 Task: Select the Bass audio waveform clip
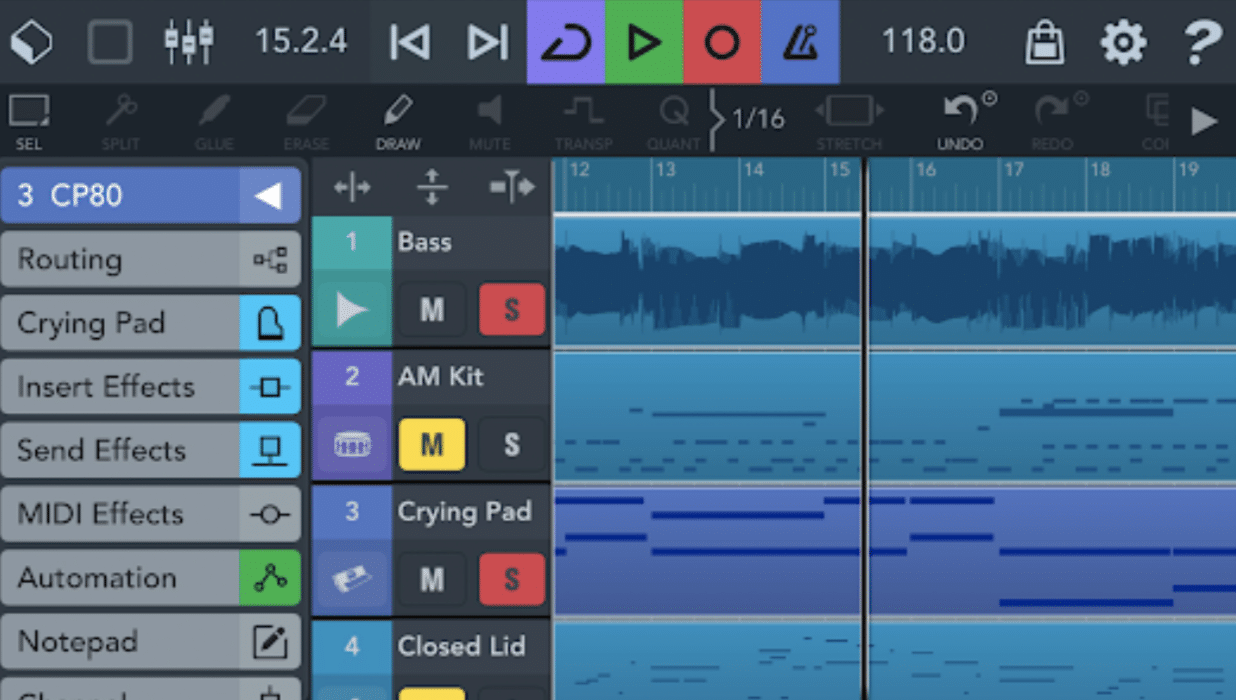click(x=894, y=282)
